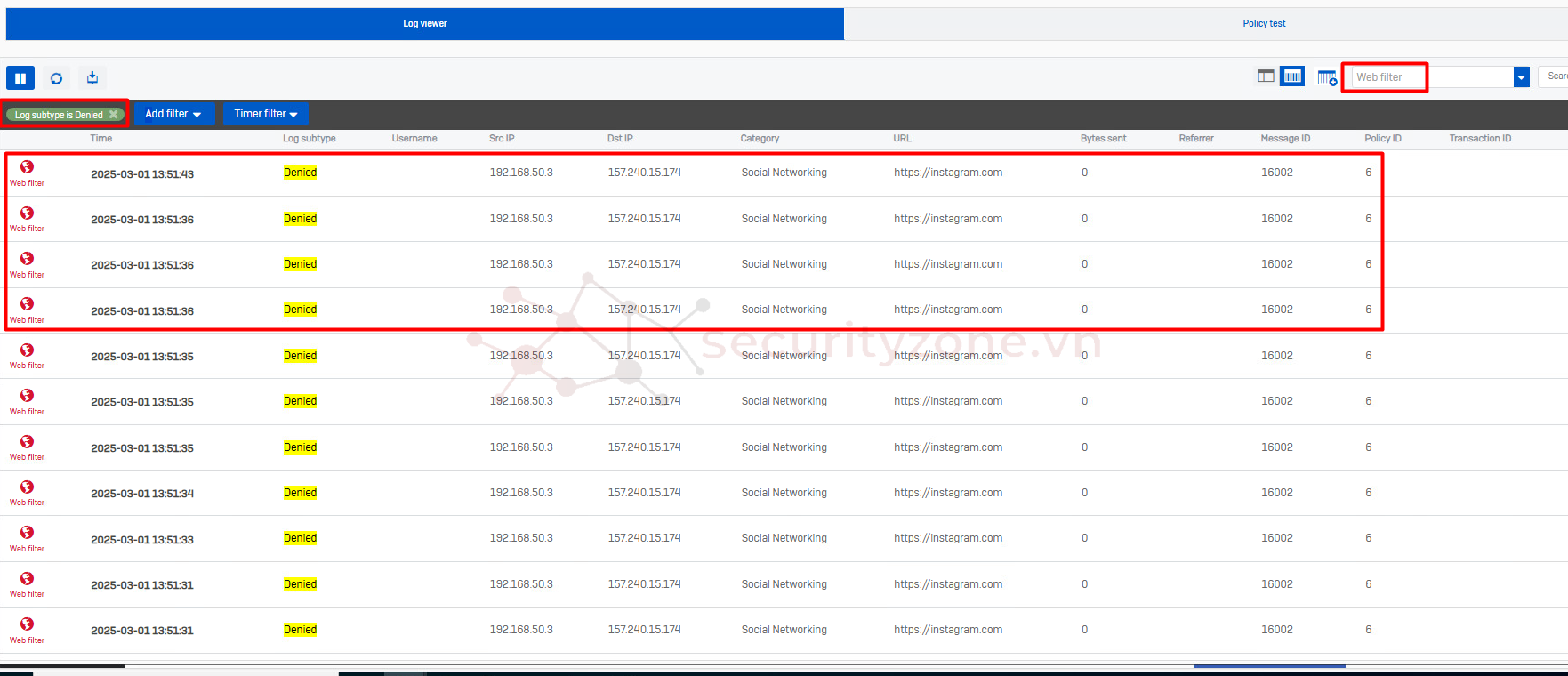Select timestamp 2025-03-01 13:51:33
Screen dimensions: 1568x676
[142, 540]
